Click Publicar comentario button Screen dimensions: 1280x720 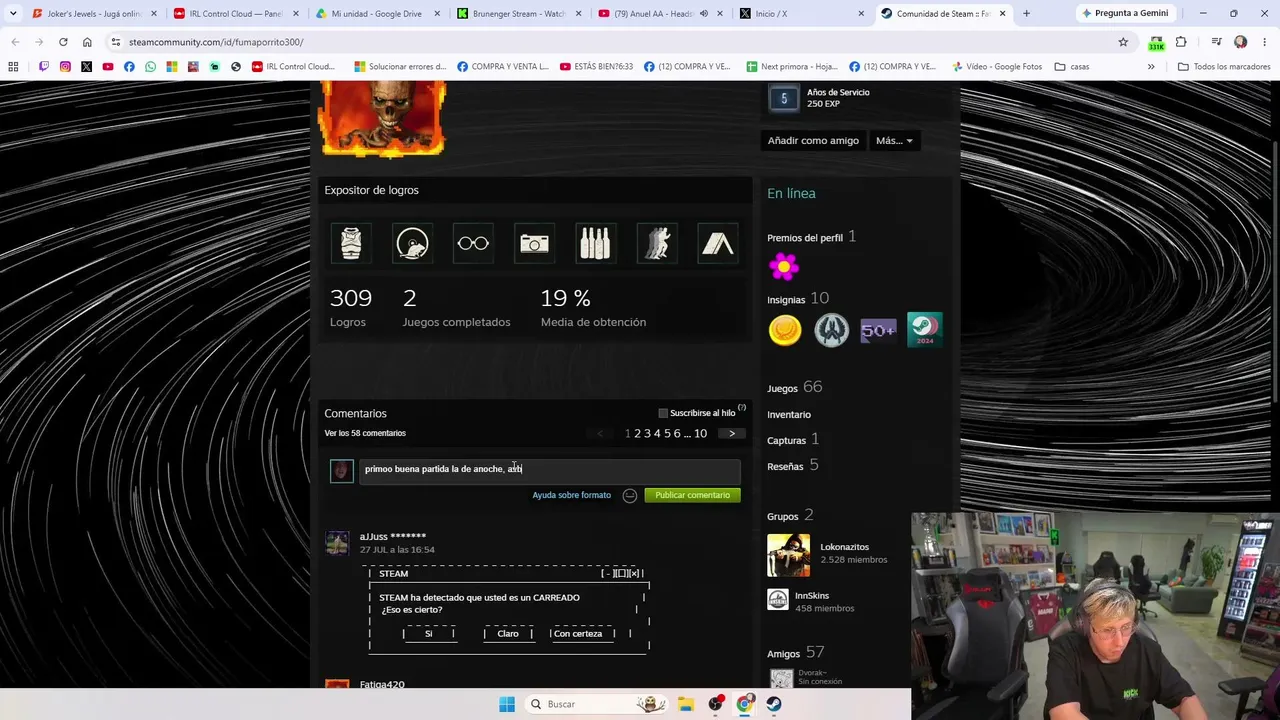(692, 495)
